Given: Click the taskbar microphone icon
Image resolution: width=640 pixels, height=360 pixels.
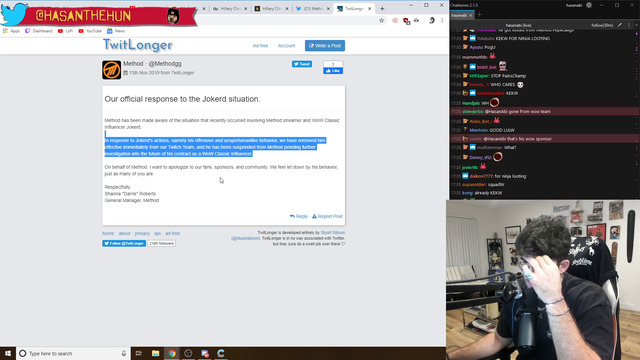Looking at the screenshot, I should [x=124, y=353].
